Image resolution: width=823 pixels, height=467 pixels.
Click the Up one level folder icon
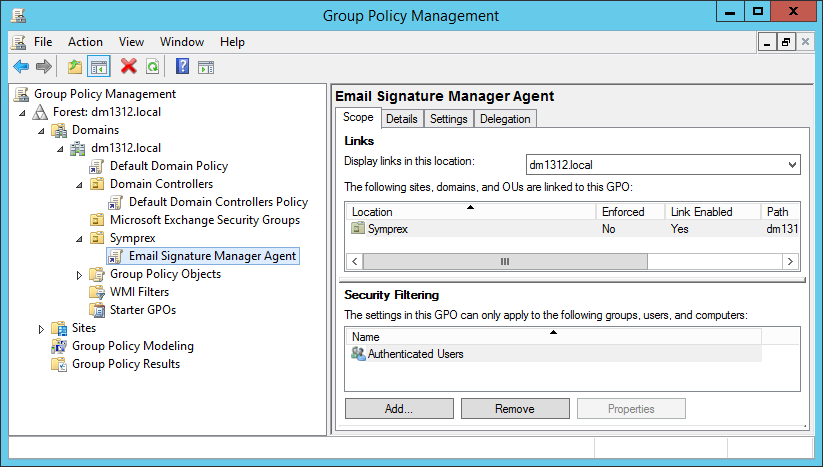pos(75,67)
